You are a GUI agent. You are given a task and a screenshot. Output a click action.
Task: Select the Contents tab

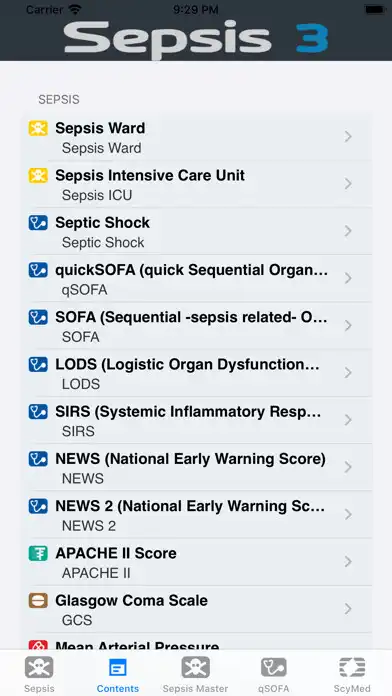click(118, 675)
